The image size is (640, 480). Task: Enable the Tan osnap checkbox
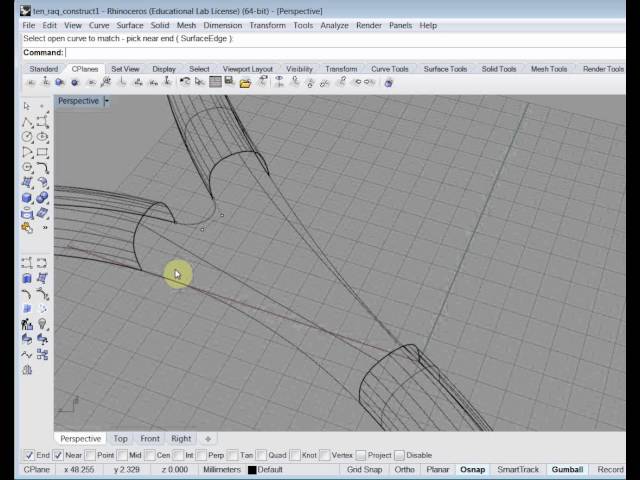coord(233,455)
